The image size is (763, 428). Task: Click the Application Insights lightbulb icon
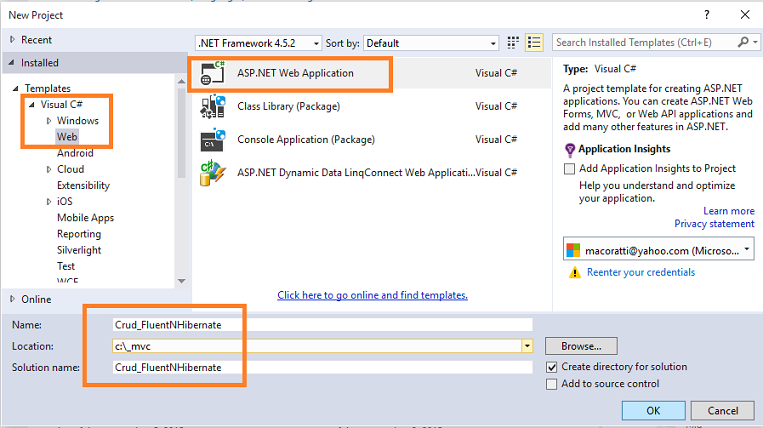point(569,149)
